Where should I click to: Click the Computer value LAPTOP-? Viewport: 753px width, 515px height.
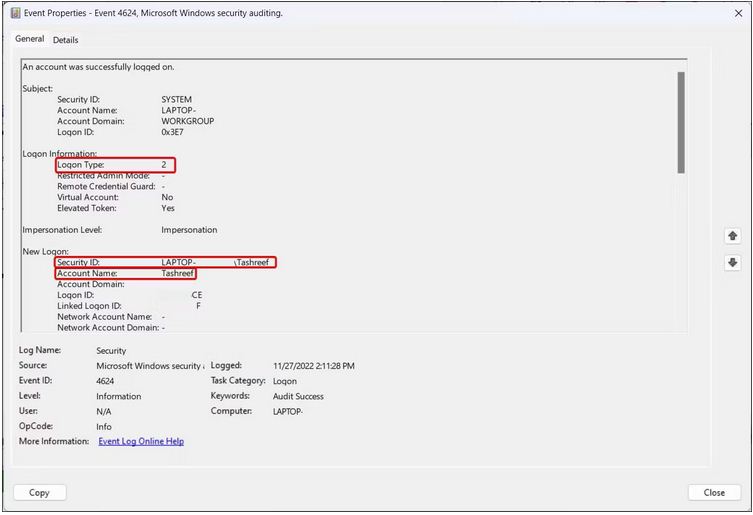tap(288, 411)
